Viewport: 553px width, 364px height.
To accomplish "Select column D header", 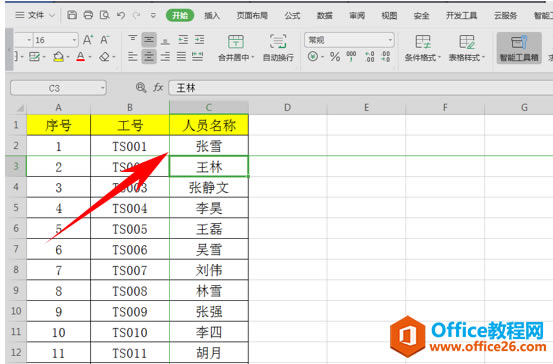I will tap(288, 108).
